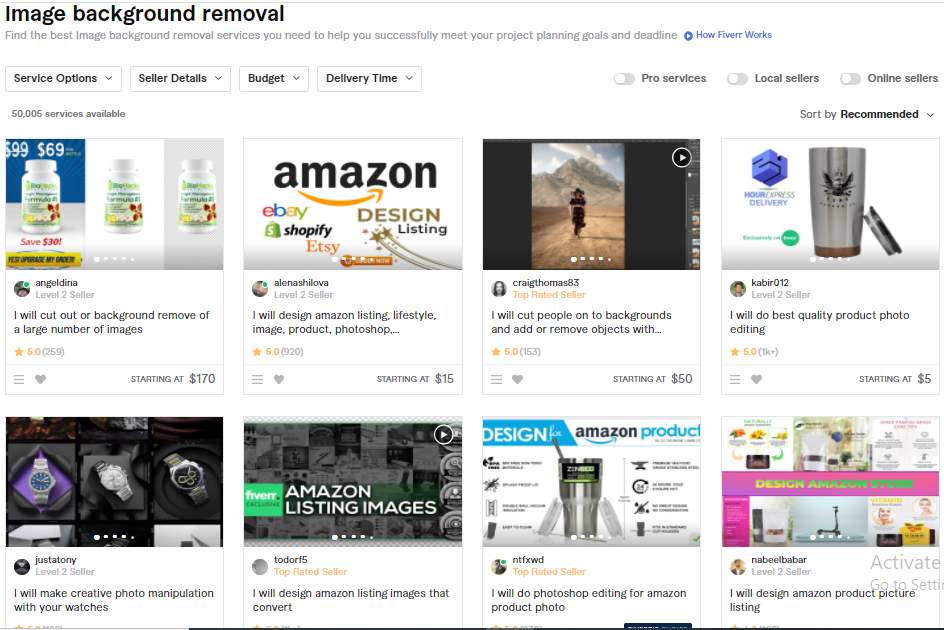Screen dimensions: 944x630
Task: Open gig 'I will do best quality product photo editing'
Action: [819, 322]
